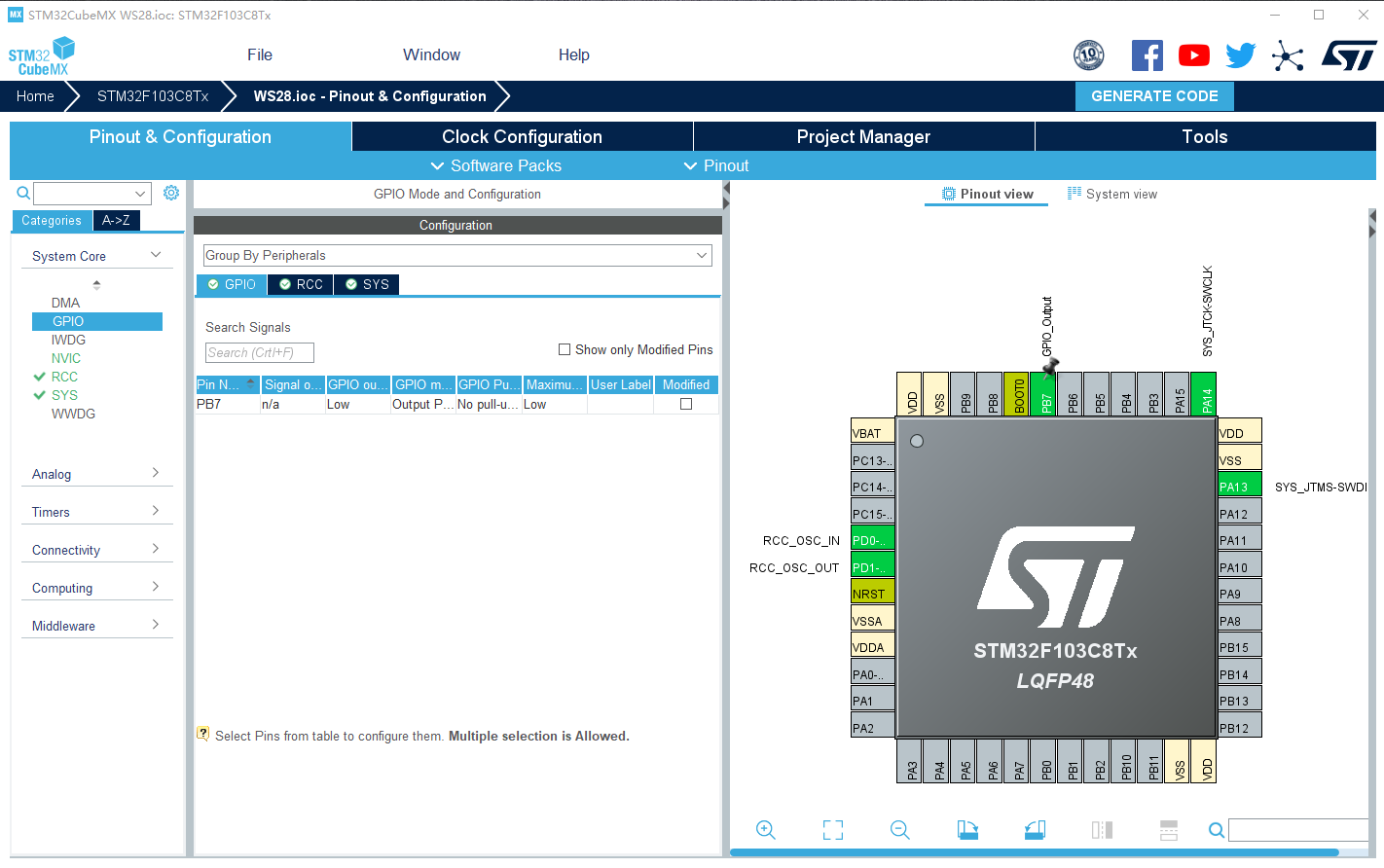Screen dimensions: 1384x868
Task: Switch to the A->Z tab
Action: pyautogui.click(x=116, y=220)
